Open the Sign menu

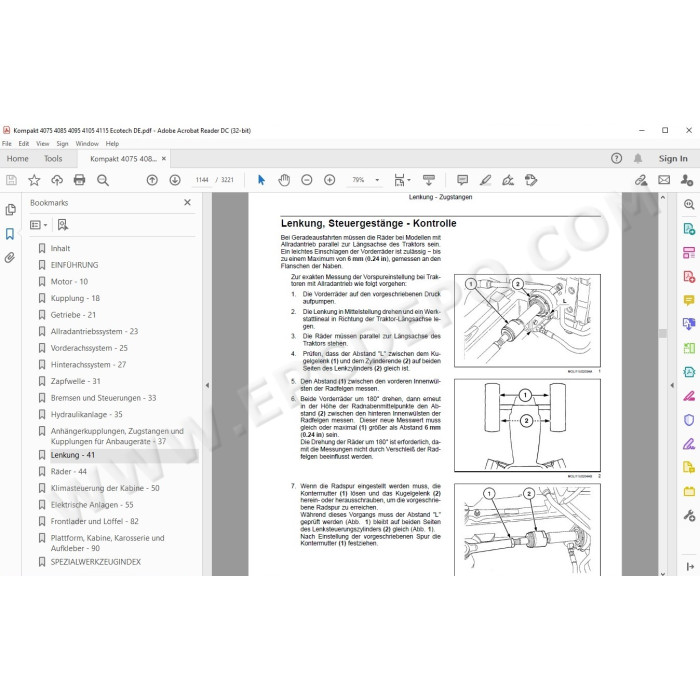[x=62, y=144]
